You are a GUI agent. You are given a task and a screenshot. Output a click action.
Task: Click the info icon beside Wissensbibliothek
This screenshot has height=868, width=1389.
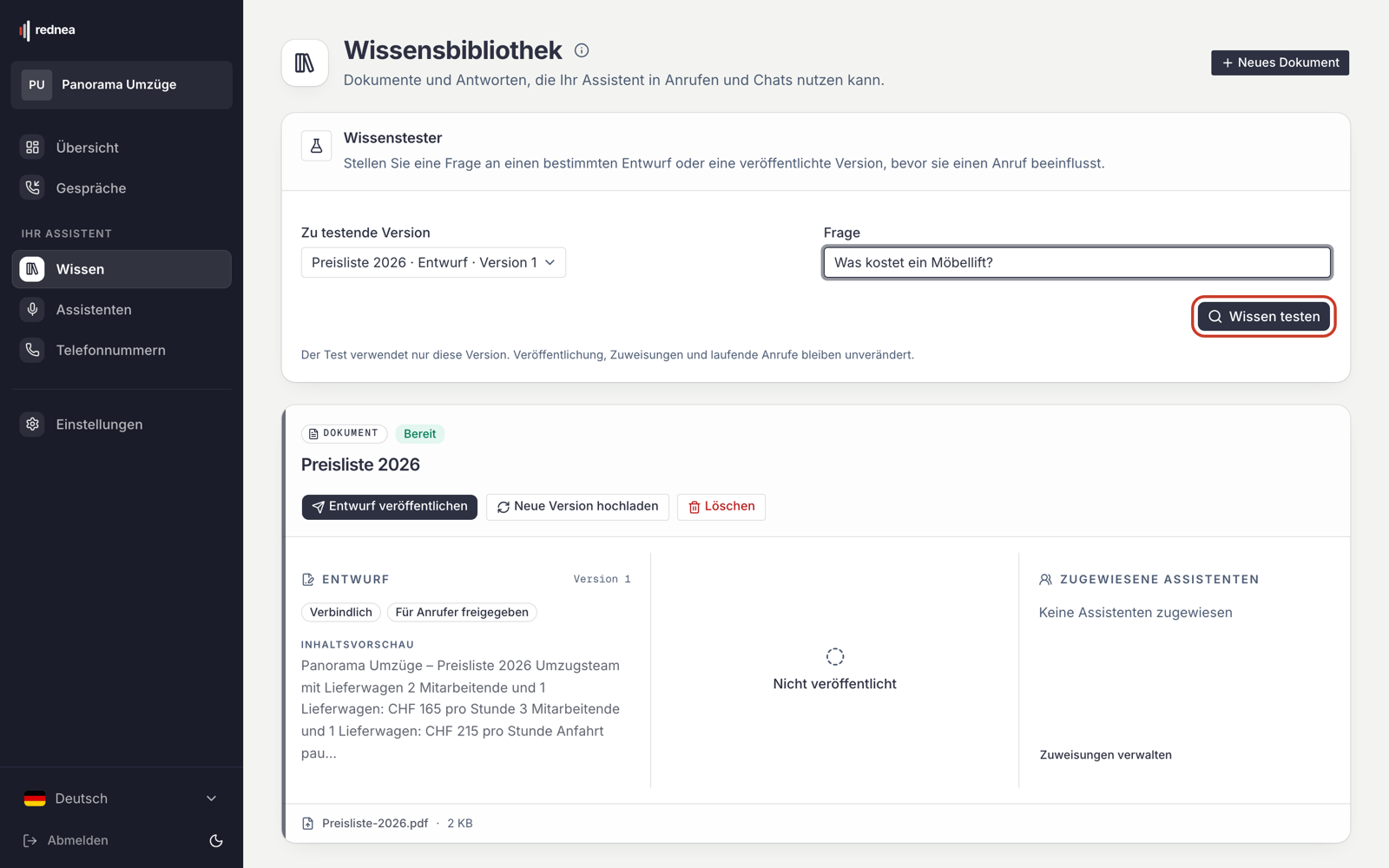click(x=582, y=50)
